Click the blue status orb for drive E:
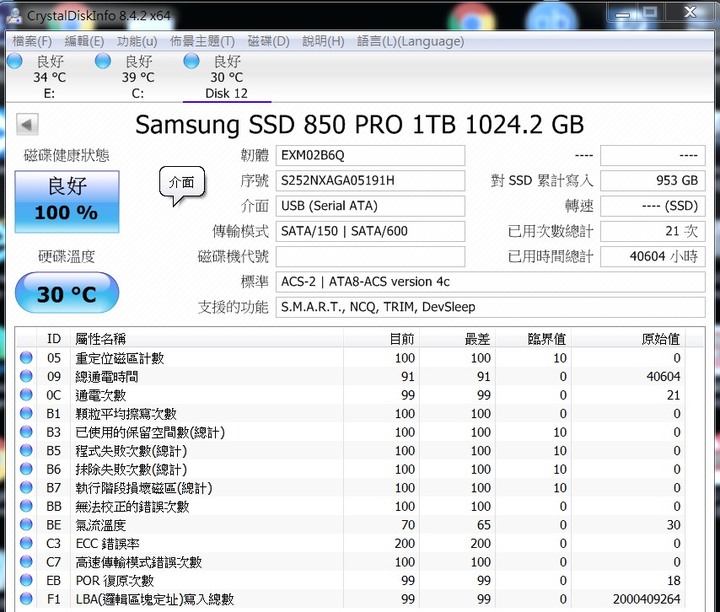 pyautogui.click(x=15, y=61)
